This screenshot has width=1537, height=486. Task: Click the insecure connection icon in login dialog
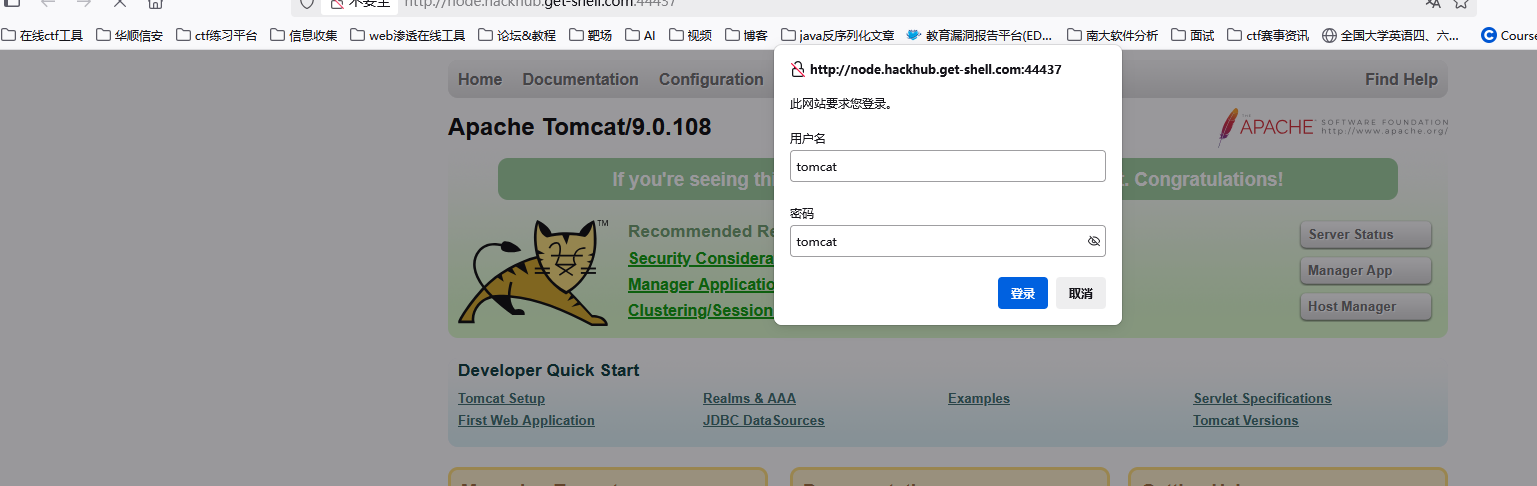pyautogui.click(x=797, y=70)
